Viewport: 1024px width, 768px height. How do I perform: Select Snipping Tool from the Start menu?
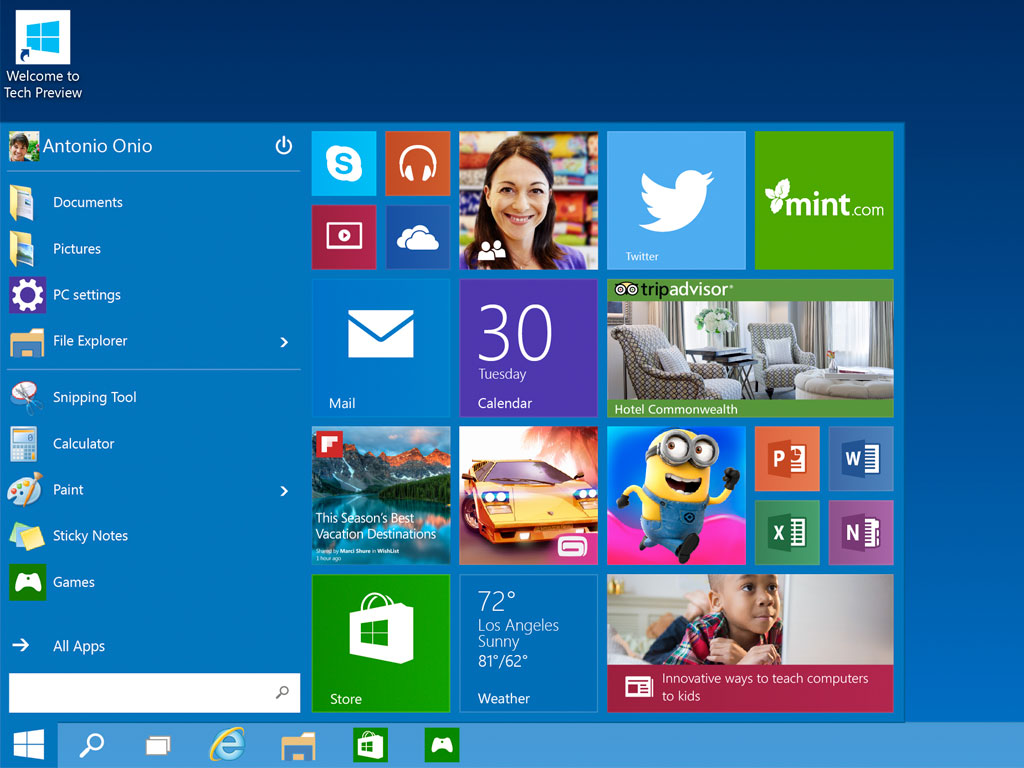coord(94,397)
